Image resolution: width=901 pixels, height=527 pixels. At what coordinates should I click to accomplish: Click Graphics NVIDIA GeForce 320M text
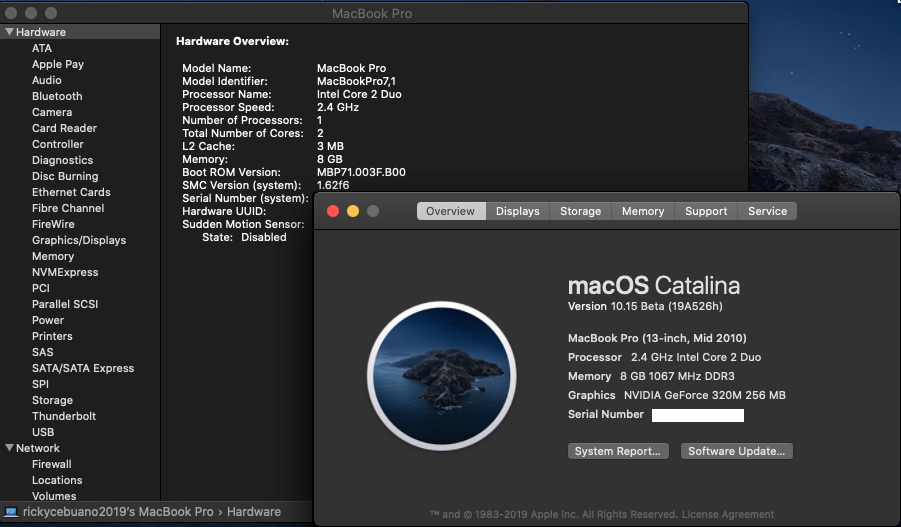pos(677,395)
